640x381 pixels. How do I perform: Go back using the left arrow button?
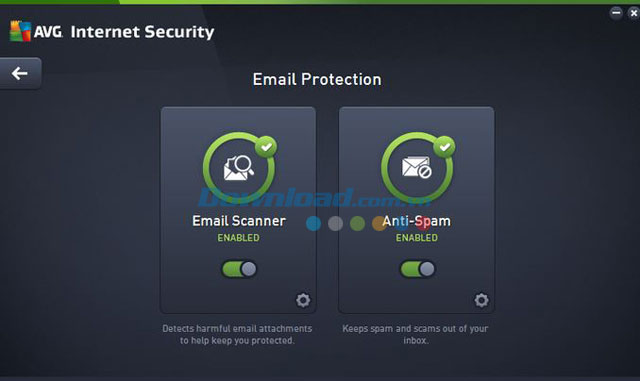click(x=20, y=73)
